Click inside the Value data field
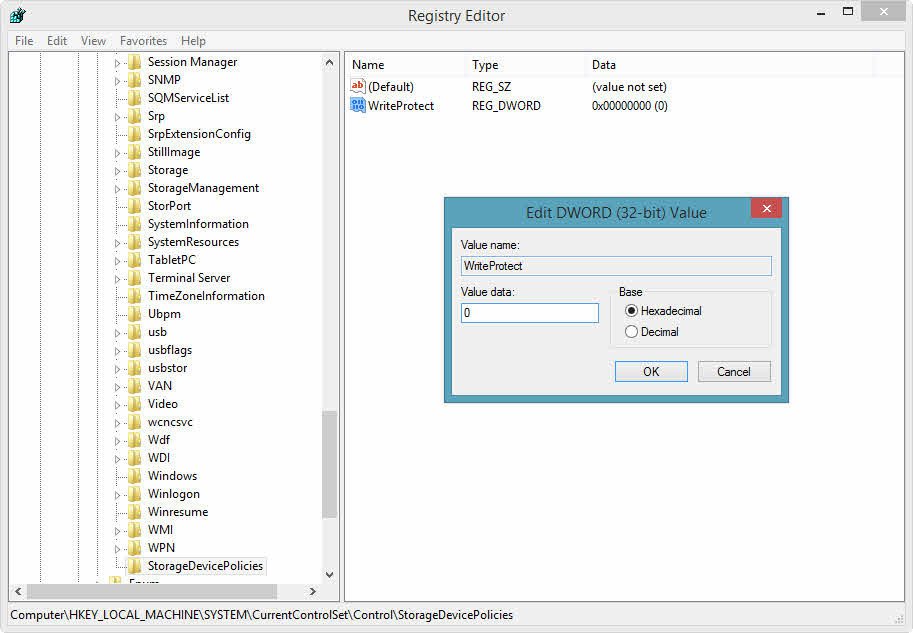Image resolution: width=913 pixels, height=633 pixels. pos(529,312)
